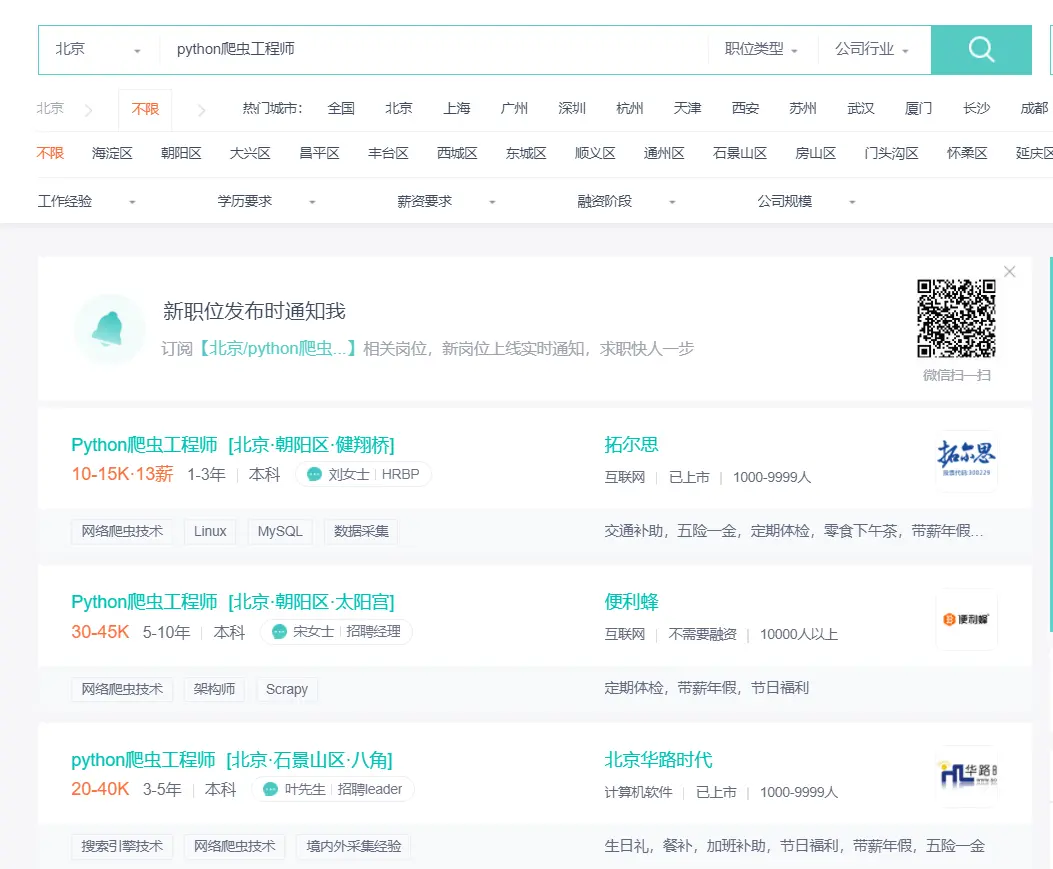The width and height of the screenshot is (1053, 869).
Task: Open the 融资阶段 filter dropdown
Action: pyautogui.click(x=627, y=201)
